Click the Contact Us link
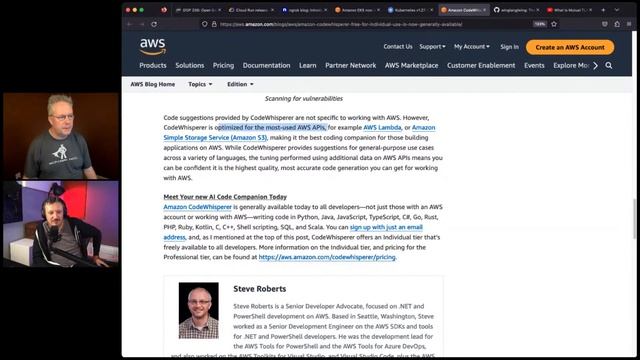640x360 pixels. 398,47
